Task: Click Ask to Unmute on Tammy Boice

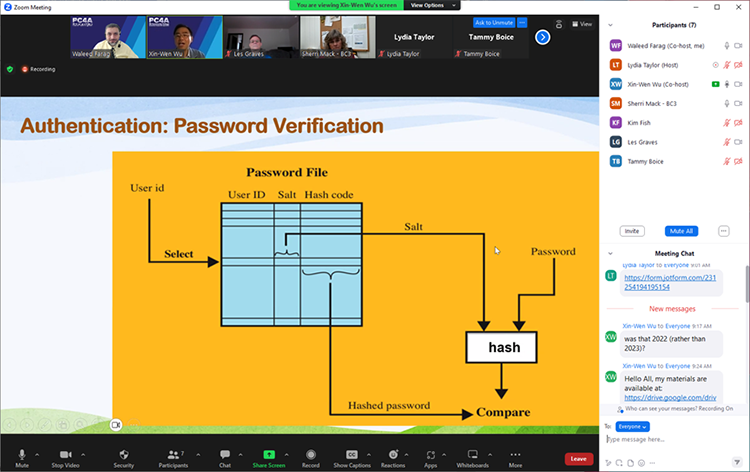Action: pos(494,22)
